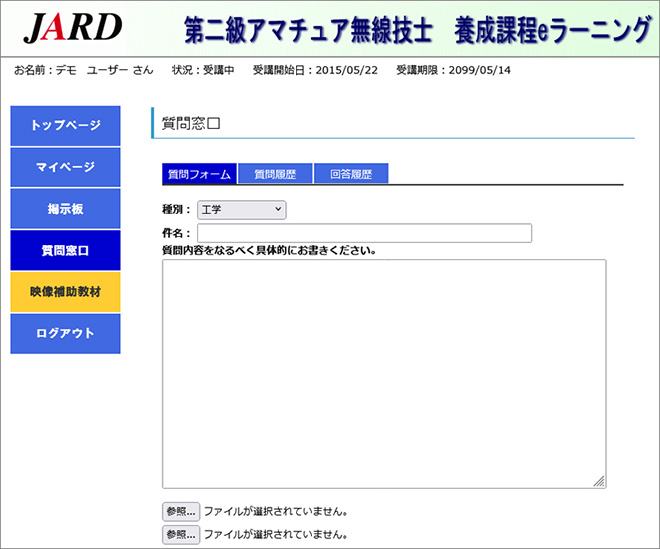Image resolution: width=660 pixels, height=549 pixels.
Task: Open the 掲示板 bulletin board
Action: coord(65,208)
